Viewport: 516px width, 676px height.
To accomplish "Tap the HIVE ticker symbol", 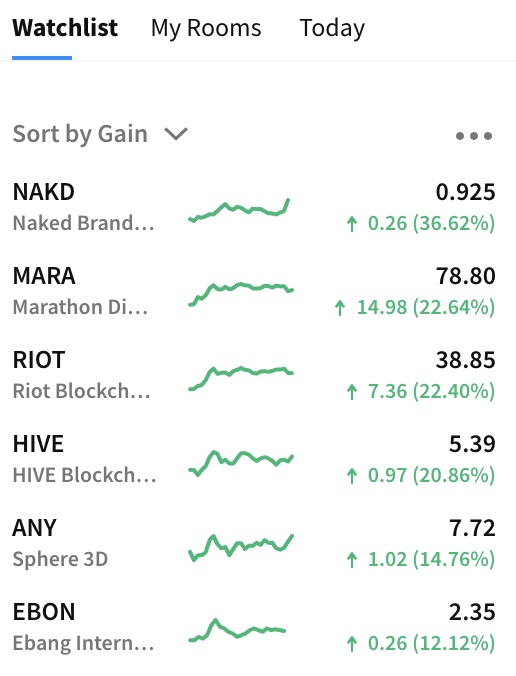I will [38, 444].
